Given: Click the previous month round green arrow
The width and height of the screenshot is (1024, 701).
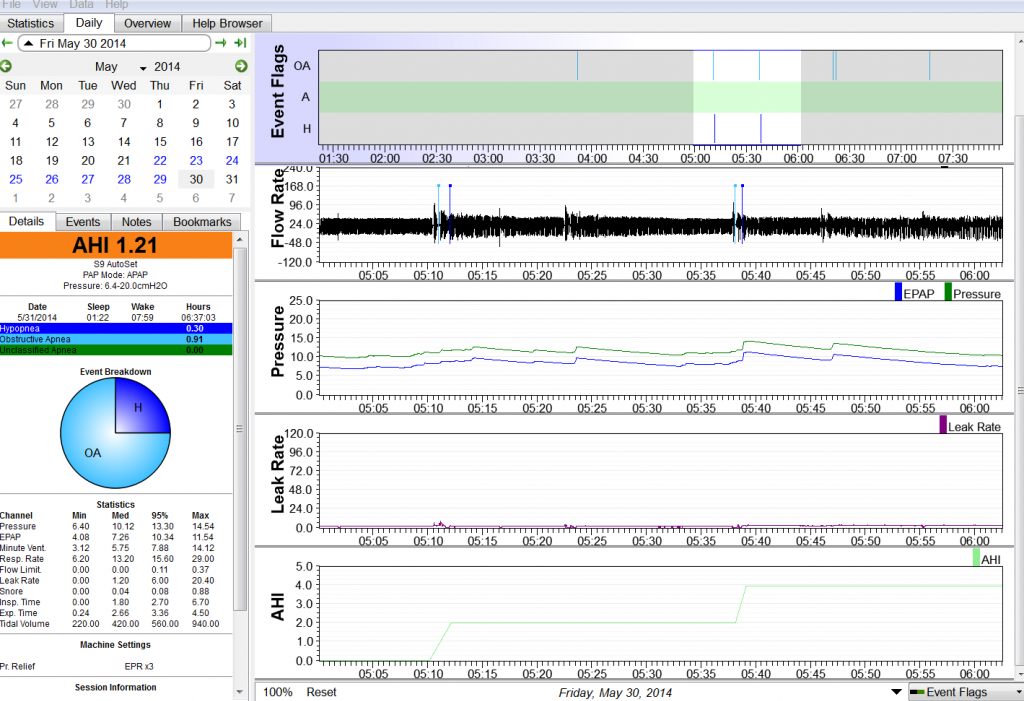Looking at the screenshot, I should pos(7,66).
